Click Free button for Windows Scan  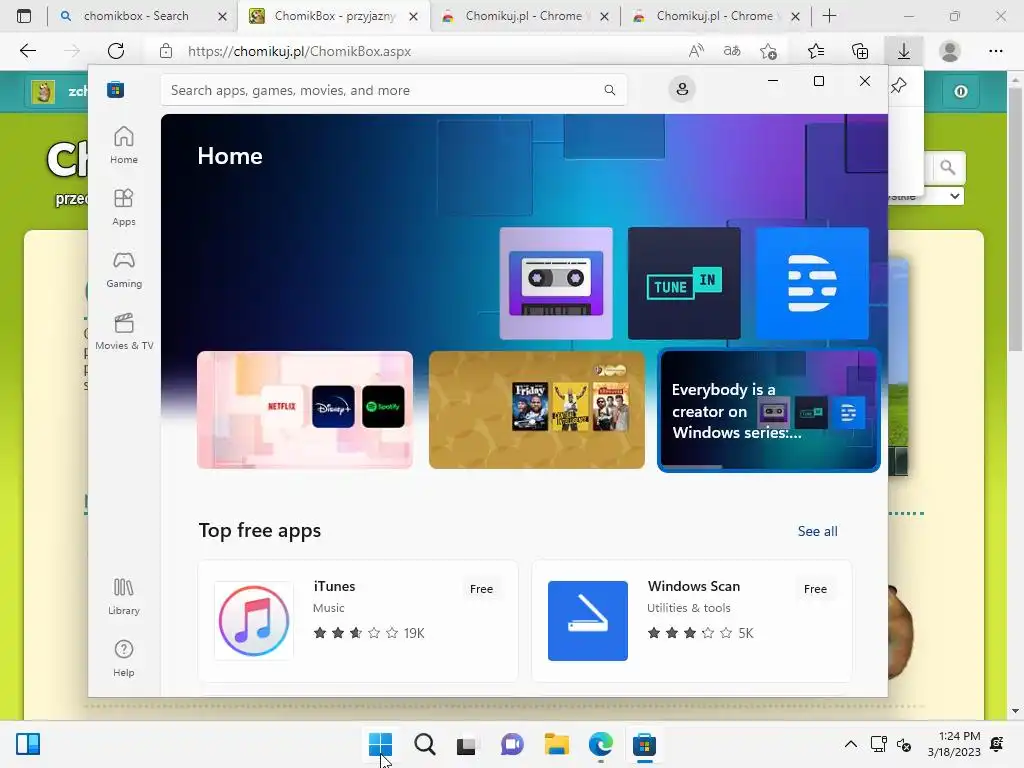pyautogui.click(x=815, y=589)
